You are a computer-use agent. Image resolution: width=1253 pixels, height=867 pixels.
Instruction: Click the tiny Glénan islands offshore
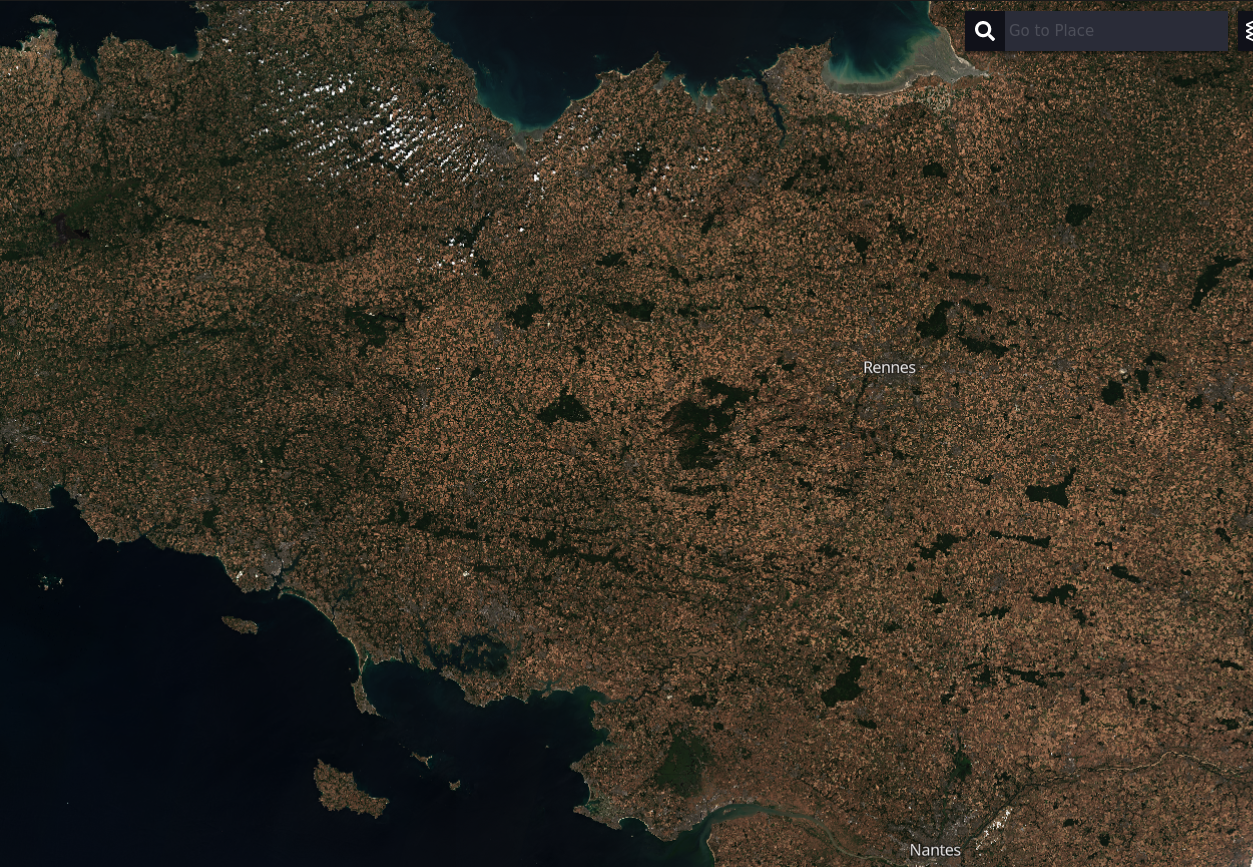tap(45, 580)
